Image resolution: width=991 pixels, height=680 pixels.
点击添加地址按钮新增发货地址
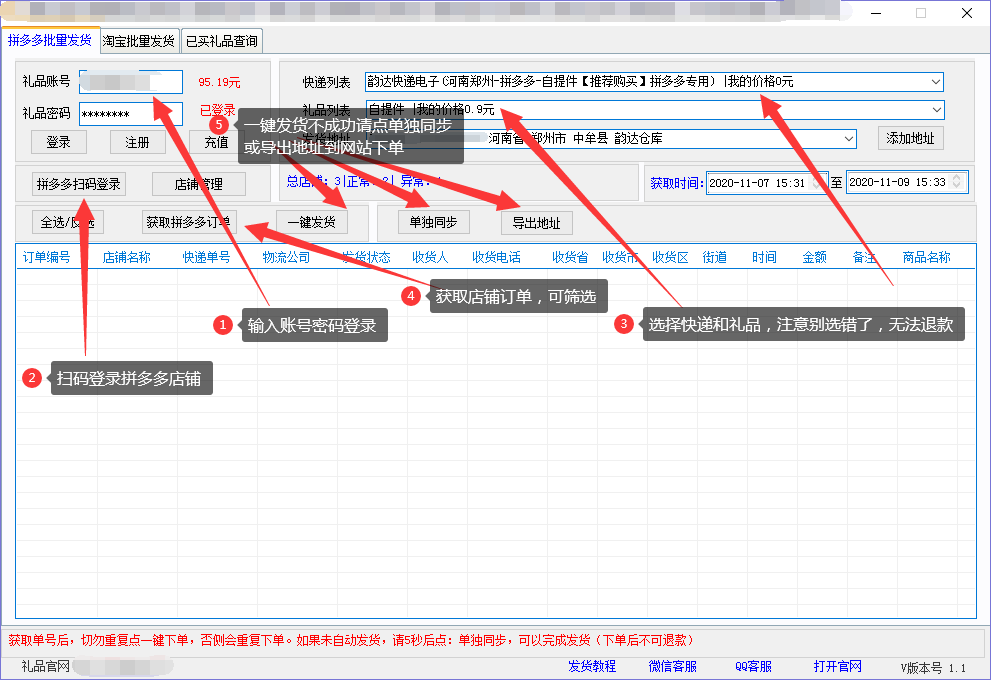tap(910, 139)
